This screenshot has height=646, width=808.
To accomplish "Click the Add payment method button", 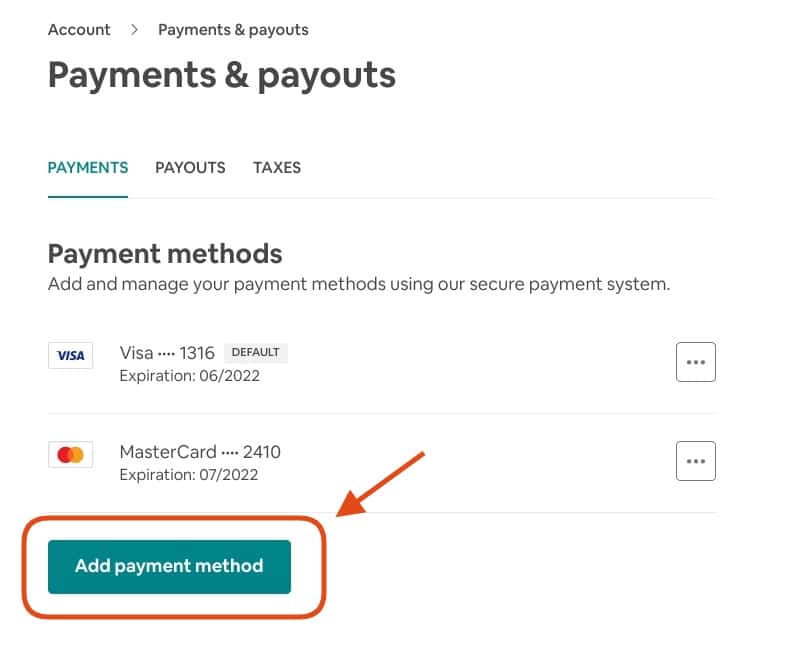I will [168, 566].
